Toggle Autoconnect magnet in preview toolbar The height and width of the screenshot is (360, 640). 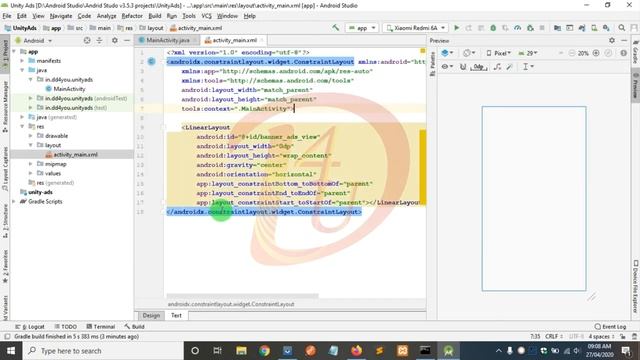coord(462,67)
